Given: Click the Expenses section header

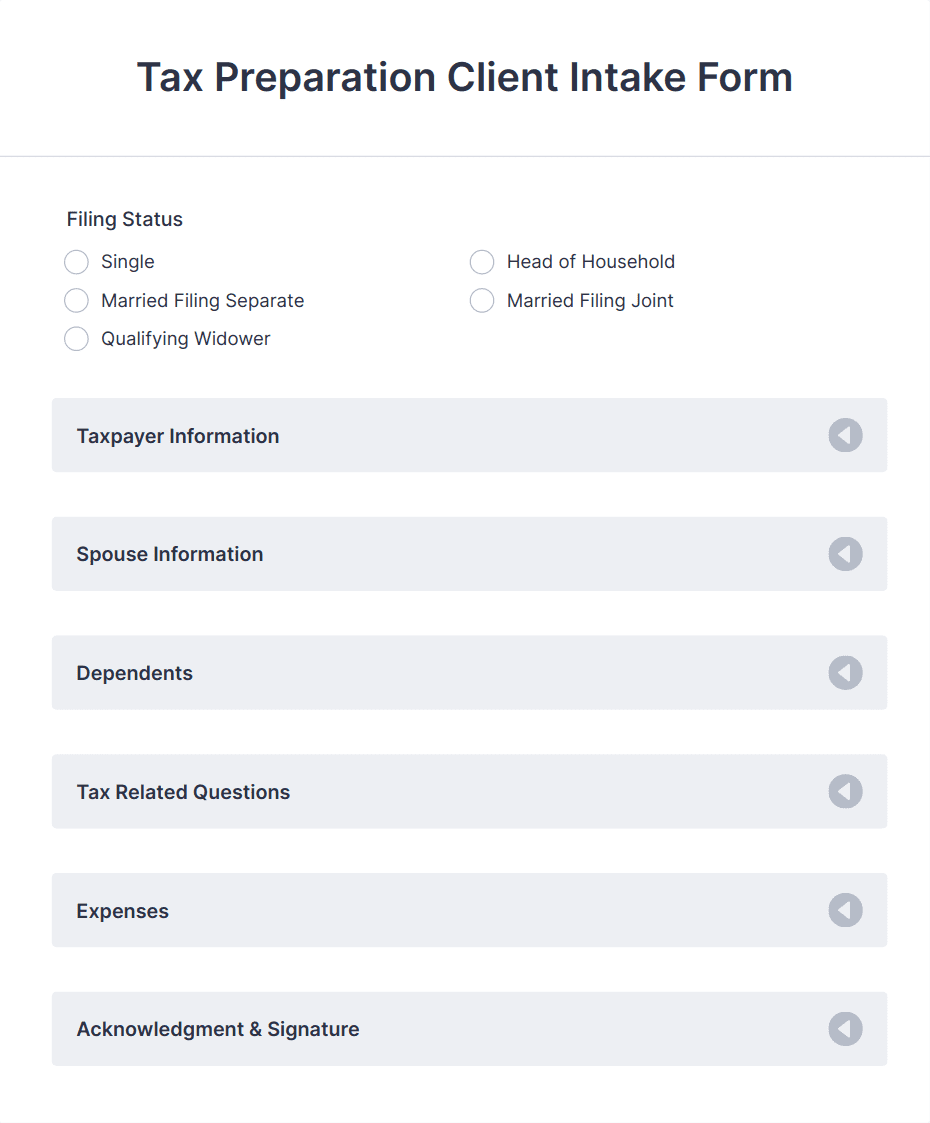Looking at the screenshot, I should coord(122,910).
